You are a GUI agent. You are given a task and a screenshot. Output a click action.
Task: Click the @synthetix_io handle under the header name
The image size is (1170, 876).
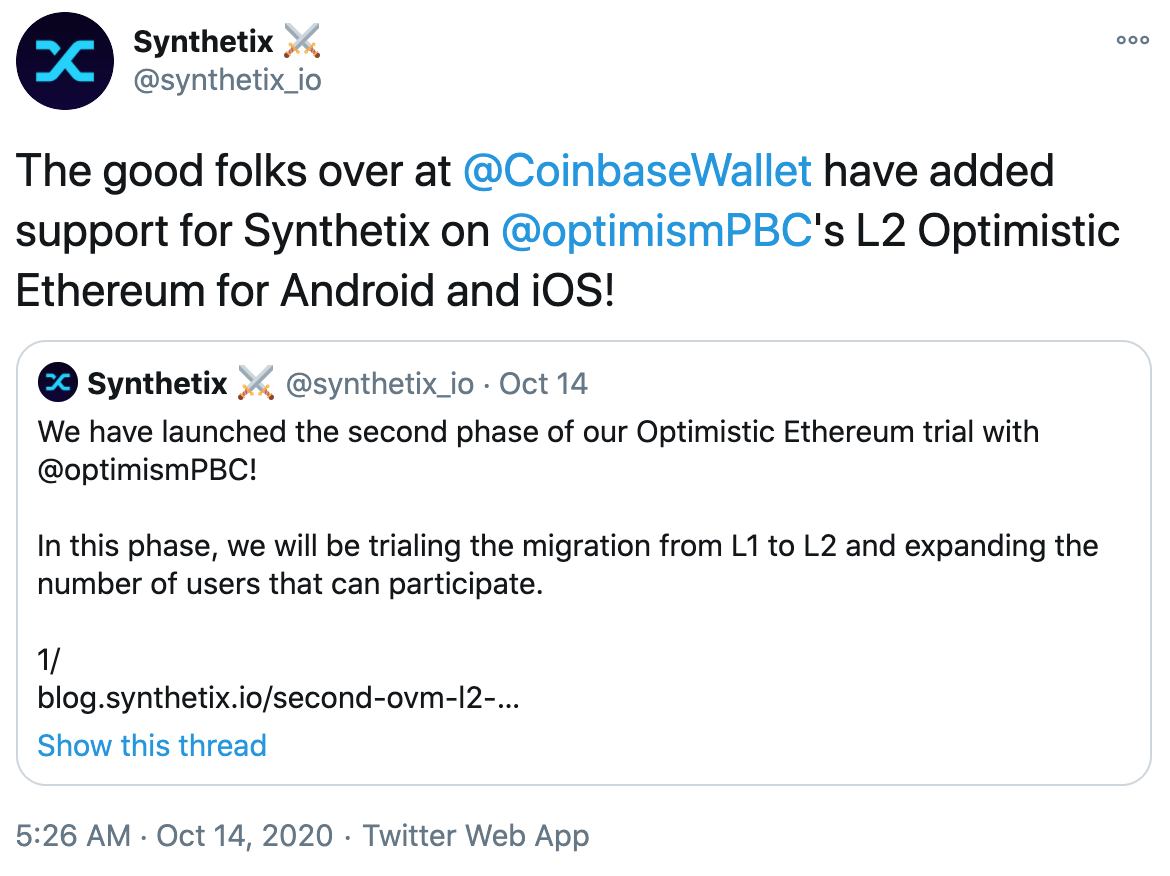point(227,79)
